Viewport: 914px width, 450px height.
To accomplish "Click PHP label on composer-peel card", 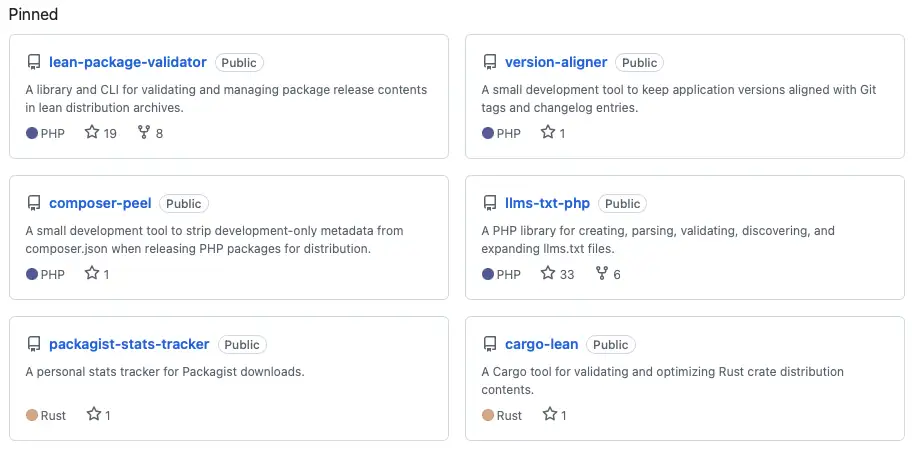I will pos(52,274).
